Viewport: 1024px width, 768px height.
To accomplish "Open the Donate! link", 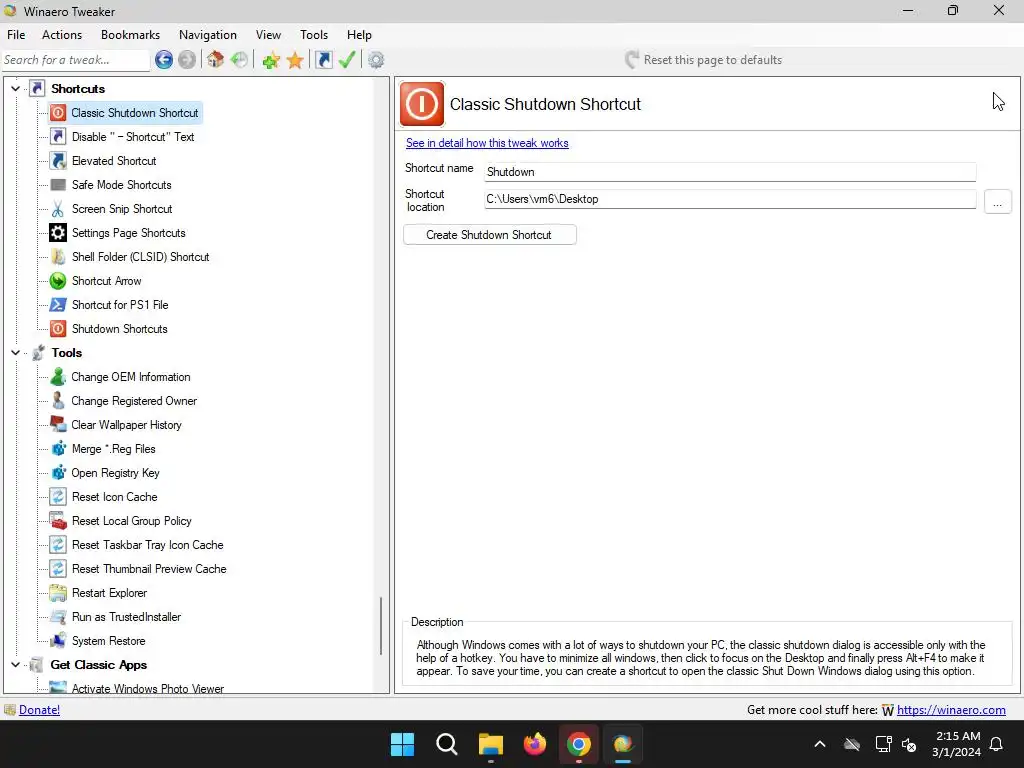I will [39, 710].
